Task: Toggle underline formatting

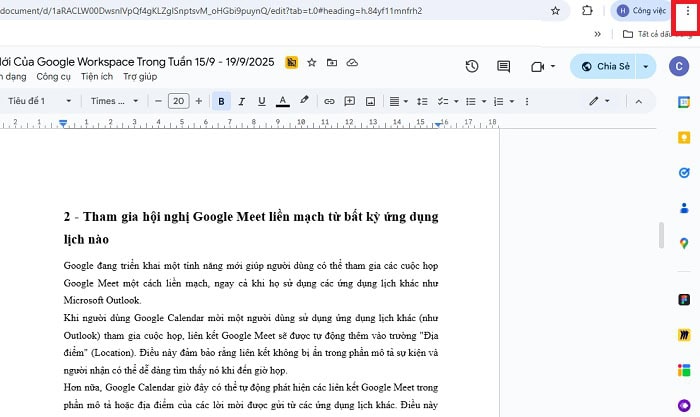Action: tap(261, 101)
